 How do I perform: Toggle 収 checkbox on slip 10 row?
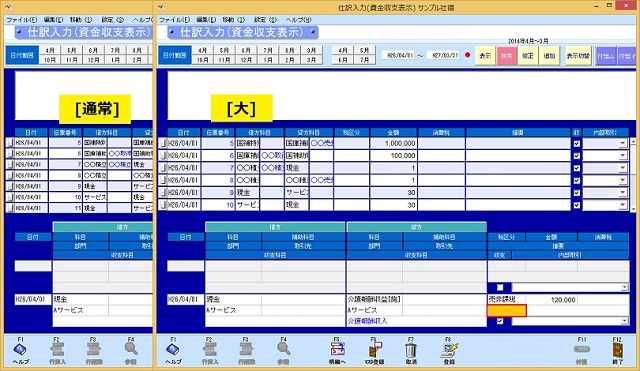tap(576, 205)
